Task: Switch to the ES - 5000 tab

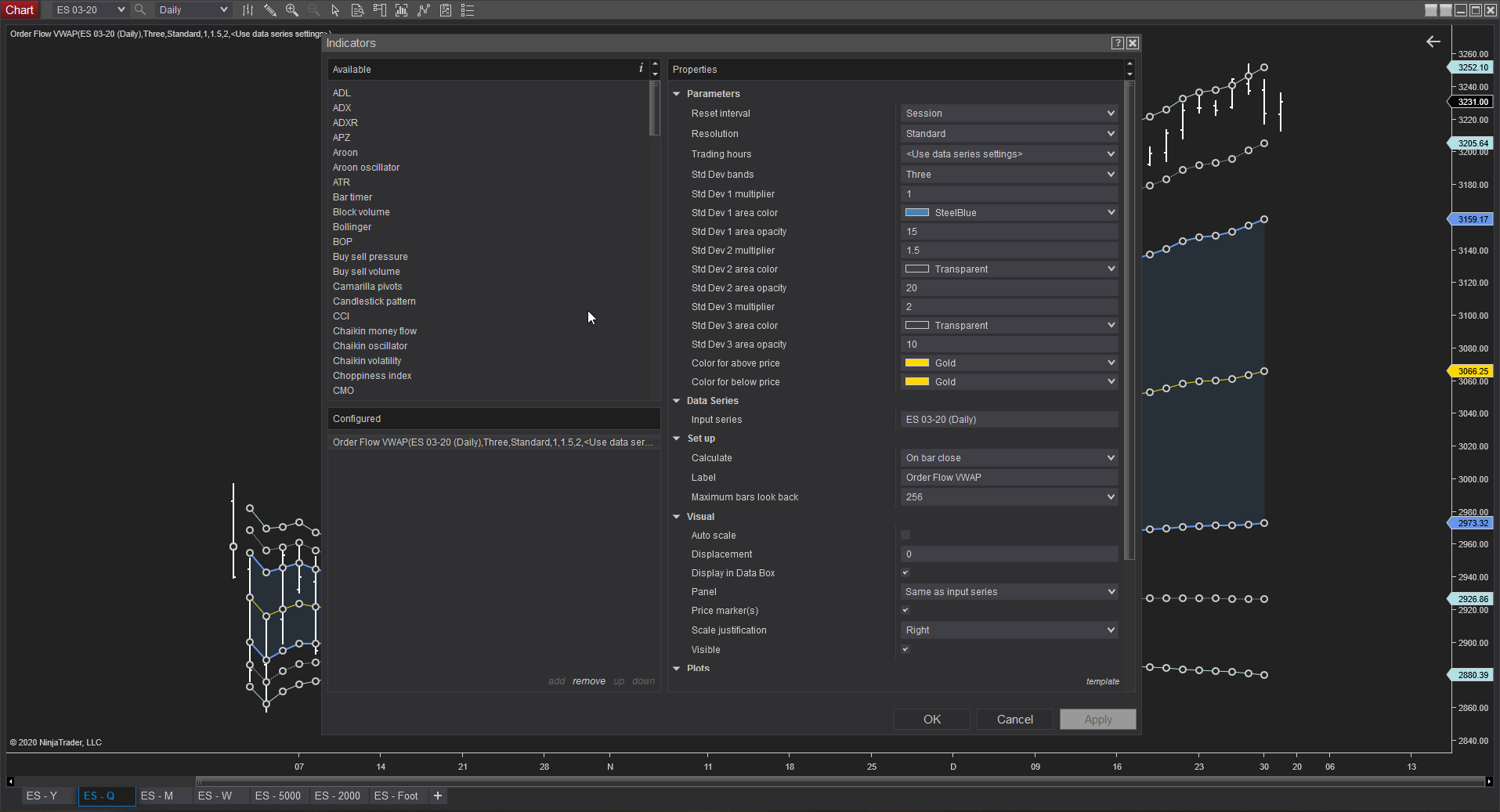Action: 278,796
